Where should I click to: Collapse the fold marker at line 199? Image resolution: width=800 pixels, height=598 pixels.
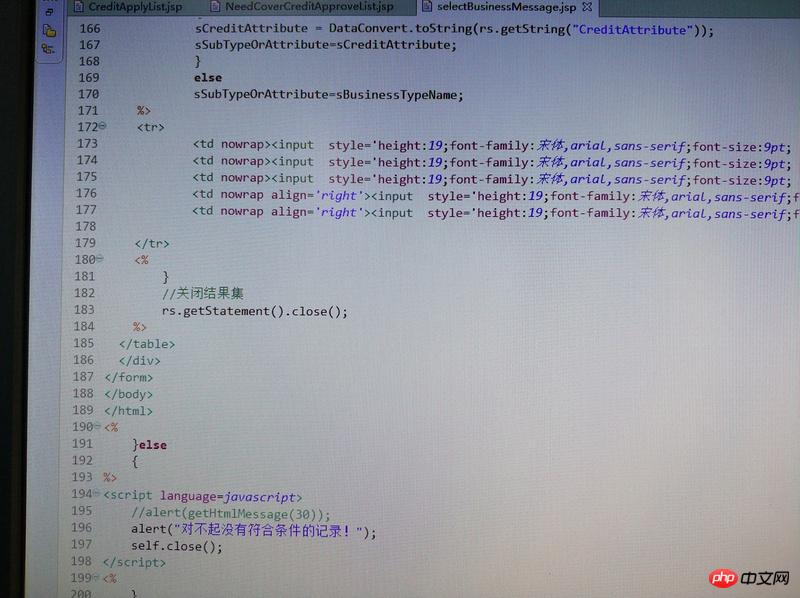[x=95, y=577]
